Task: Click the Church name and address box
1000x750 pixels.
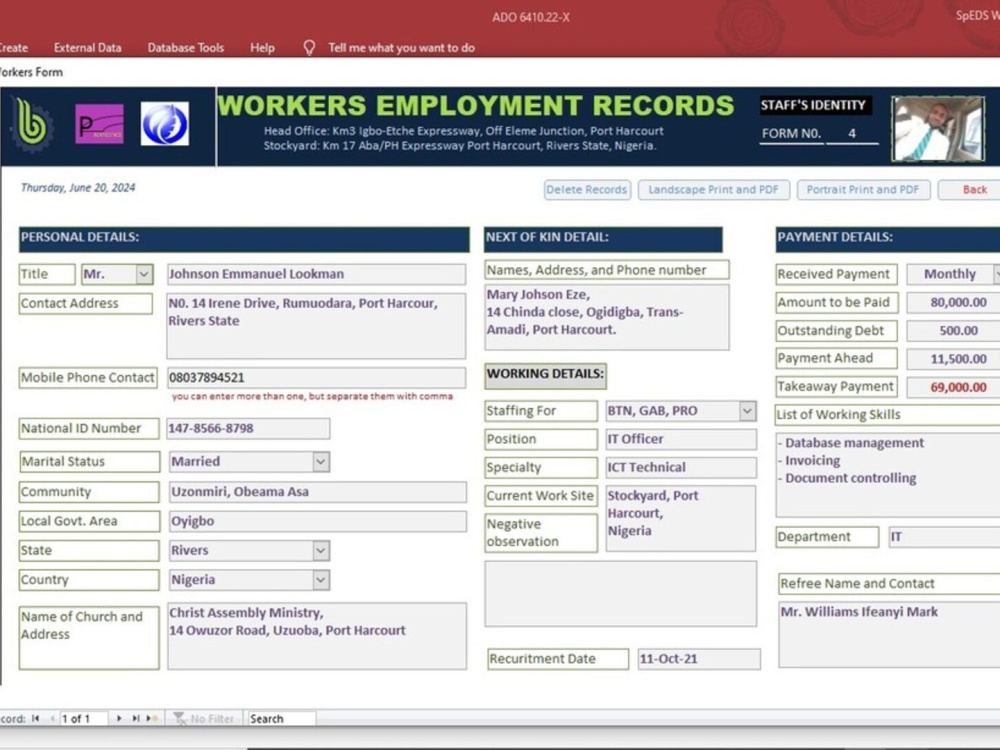Action: tap(317, 636)
